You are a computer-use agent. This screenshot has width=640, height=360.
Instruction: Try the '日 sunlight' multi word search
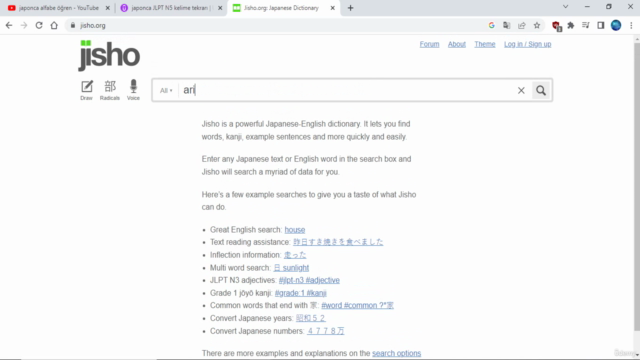(291, 268)
